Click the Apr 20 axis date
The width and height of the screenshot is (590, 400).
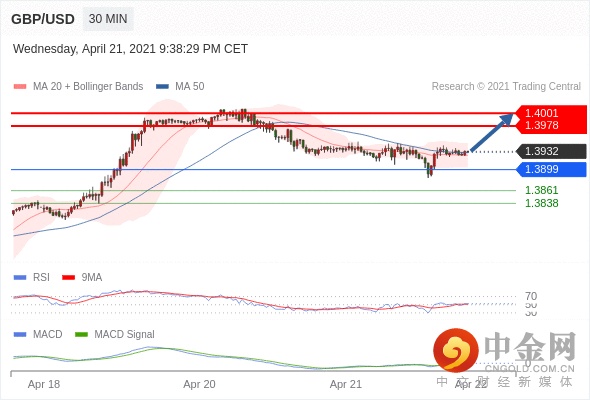(x=199, y=384)
